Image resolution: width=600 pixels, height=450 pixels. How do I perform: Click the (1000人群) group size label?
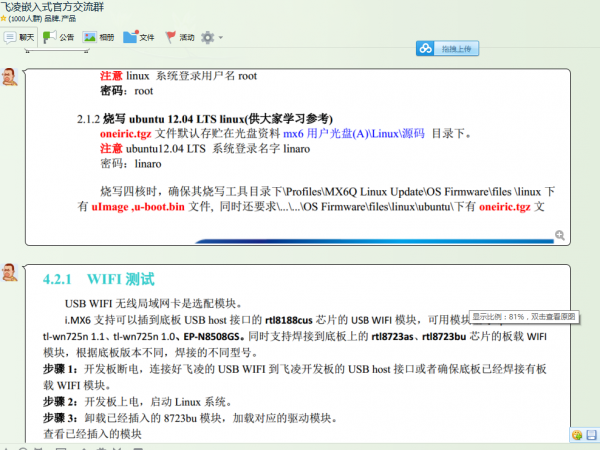28,18
